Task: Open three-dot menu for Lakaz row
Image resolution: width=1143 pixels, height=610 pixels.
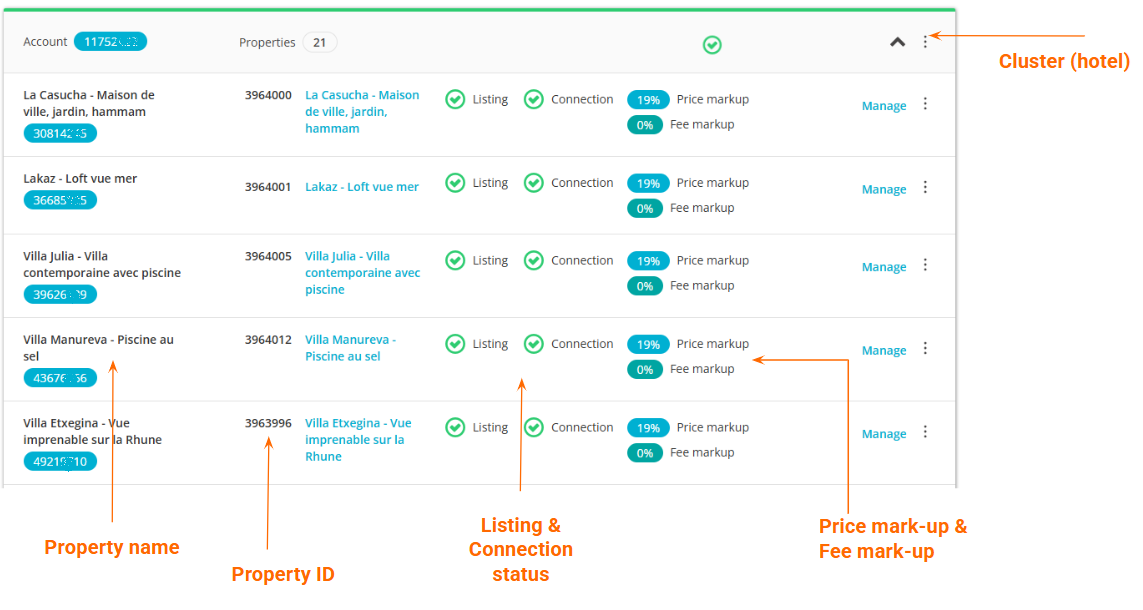Action: 925,187
